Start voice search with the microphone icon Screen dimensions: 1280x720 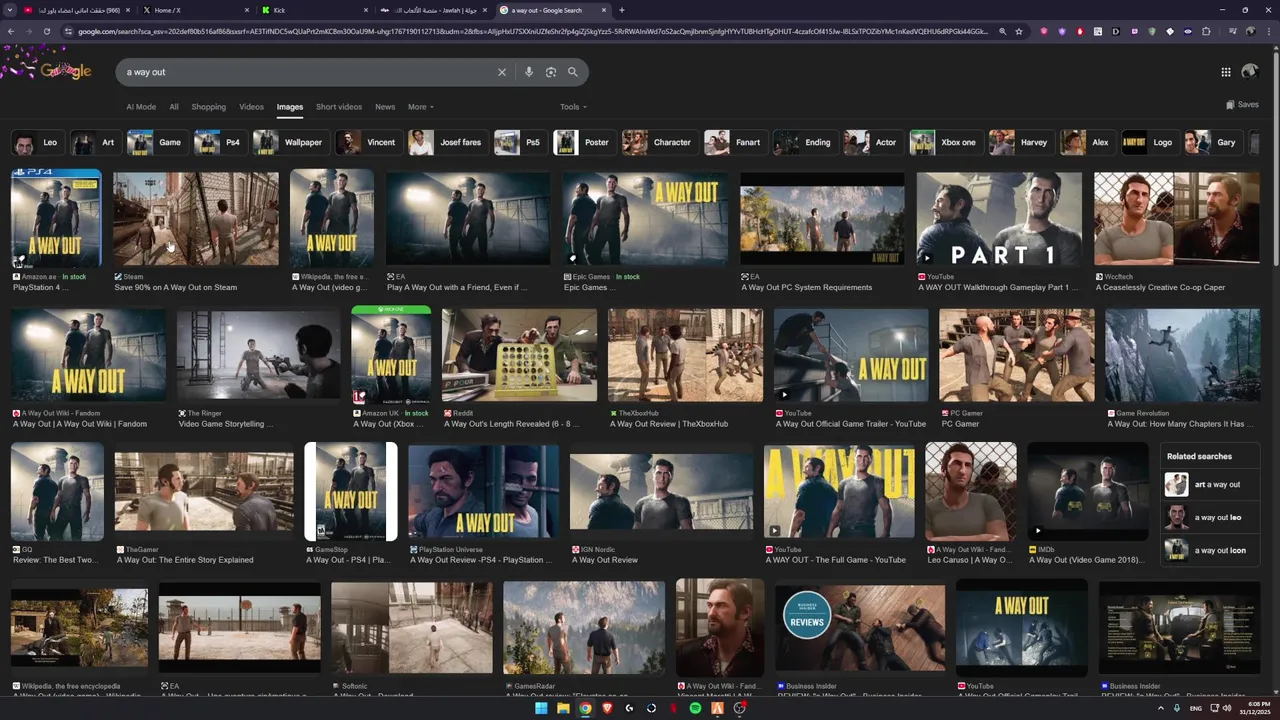(x=529, y=72)
